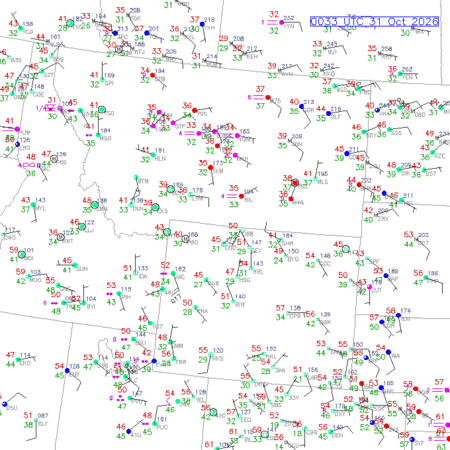Click the MSO station label

105,138
